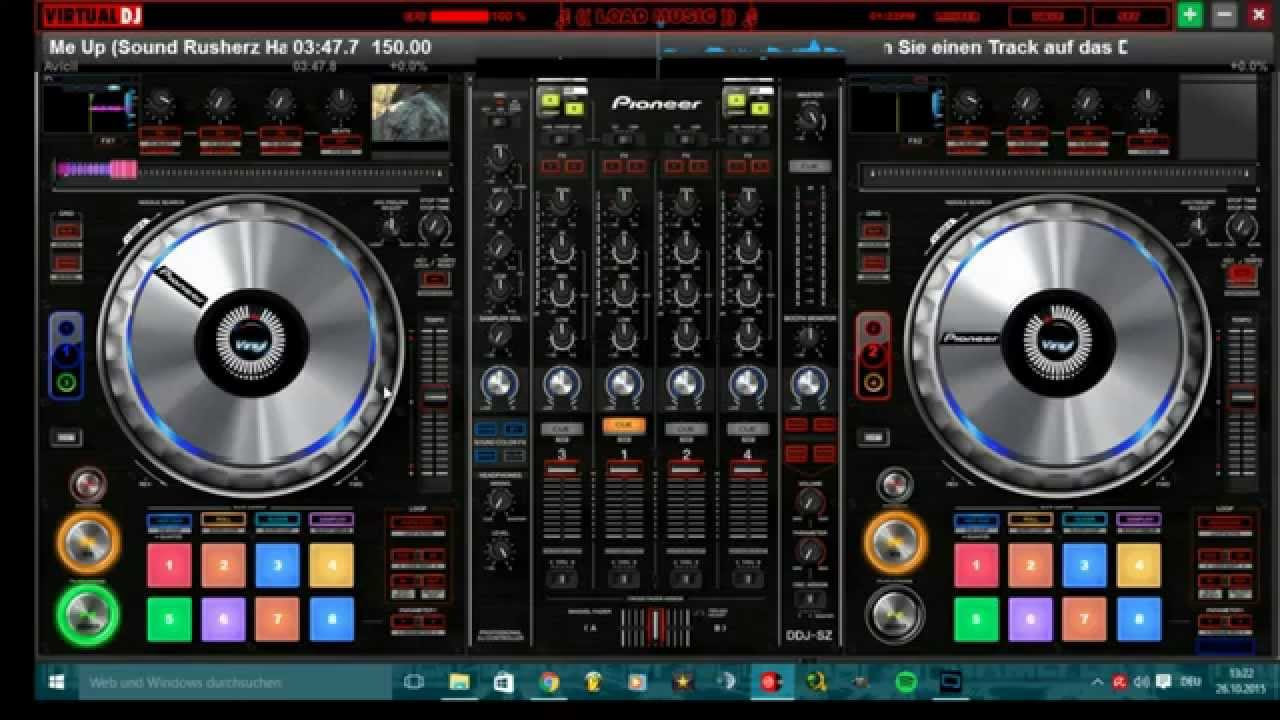Switch left deck pads to Roll mode
This screenshot has width=1280, height=720.
pos(223,520)
